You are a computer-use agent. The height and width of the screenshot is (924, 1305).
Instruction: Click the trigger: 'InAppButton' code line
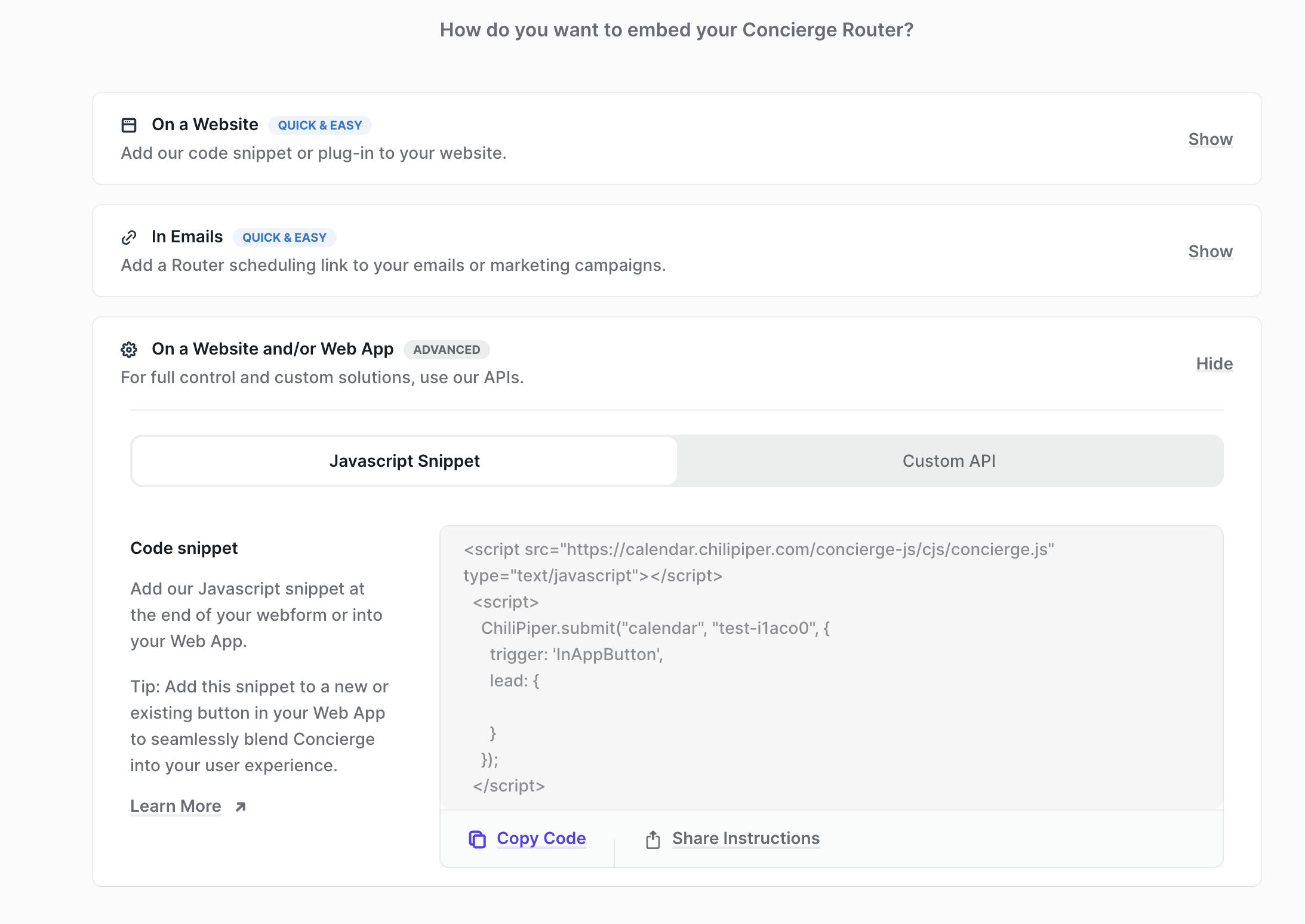(x=576, y=654)
